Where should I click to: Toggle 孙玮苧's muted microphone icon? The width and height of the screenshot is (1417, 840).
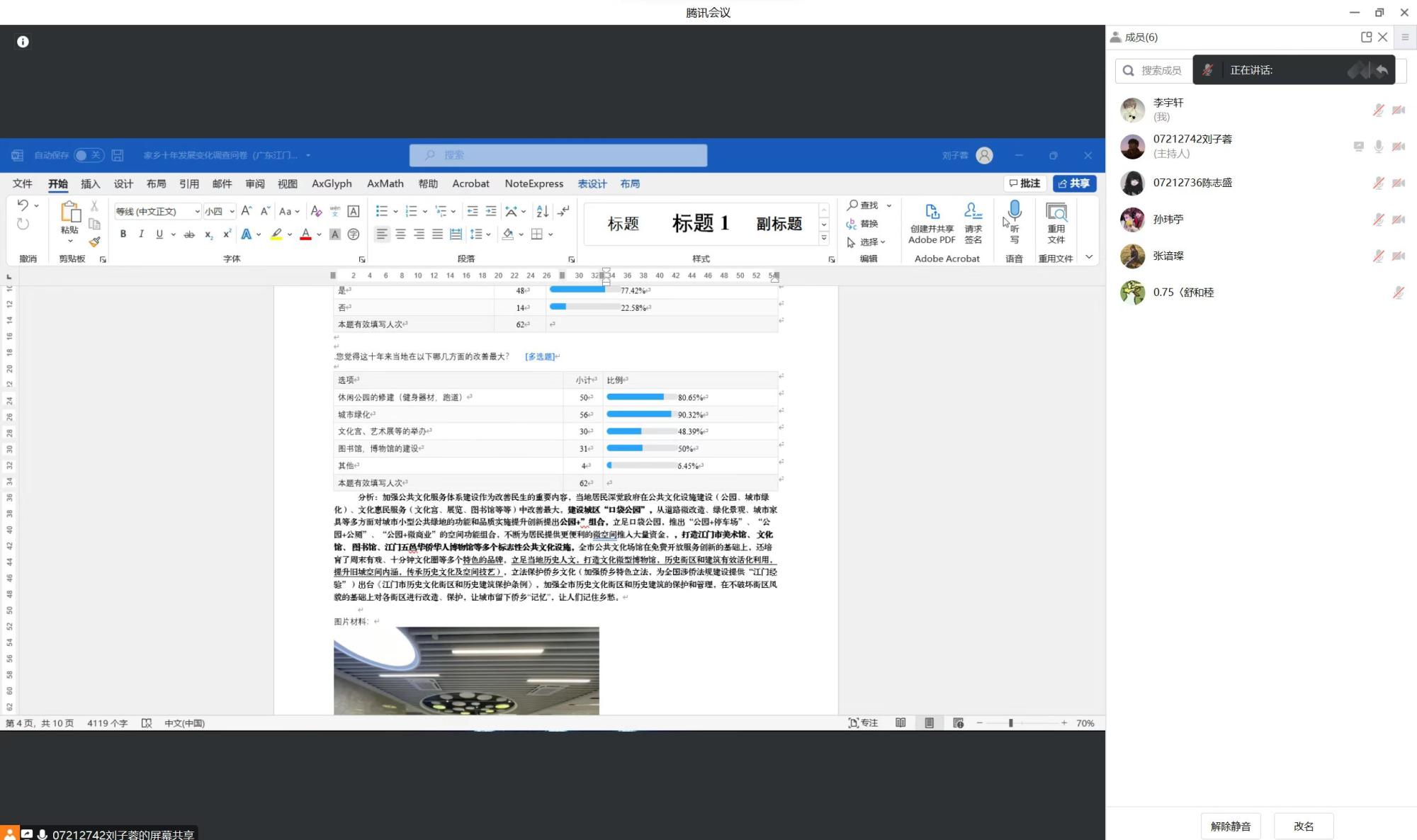click(1377, 220)
